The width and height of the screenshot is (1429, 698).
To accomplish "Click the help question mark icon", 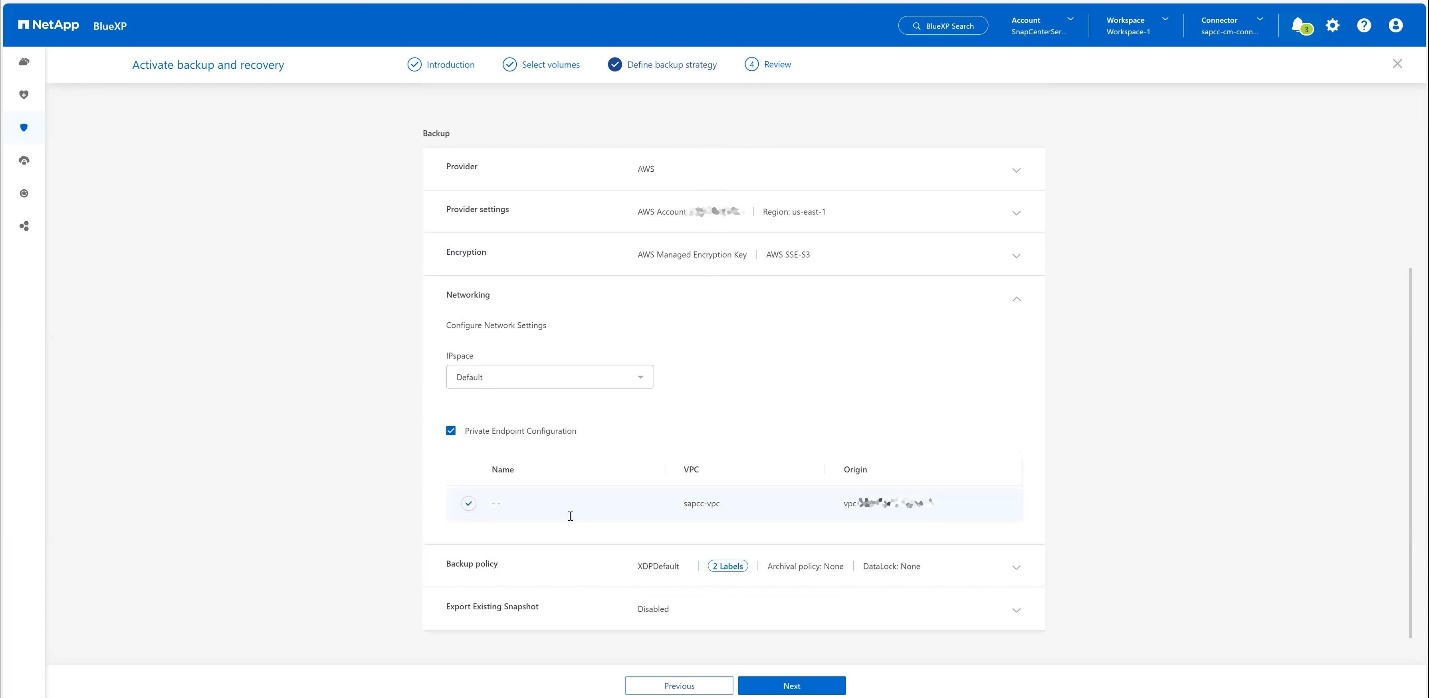I will tap(1364, 25).
